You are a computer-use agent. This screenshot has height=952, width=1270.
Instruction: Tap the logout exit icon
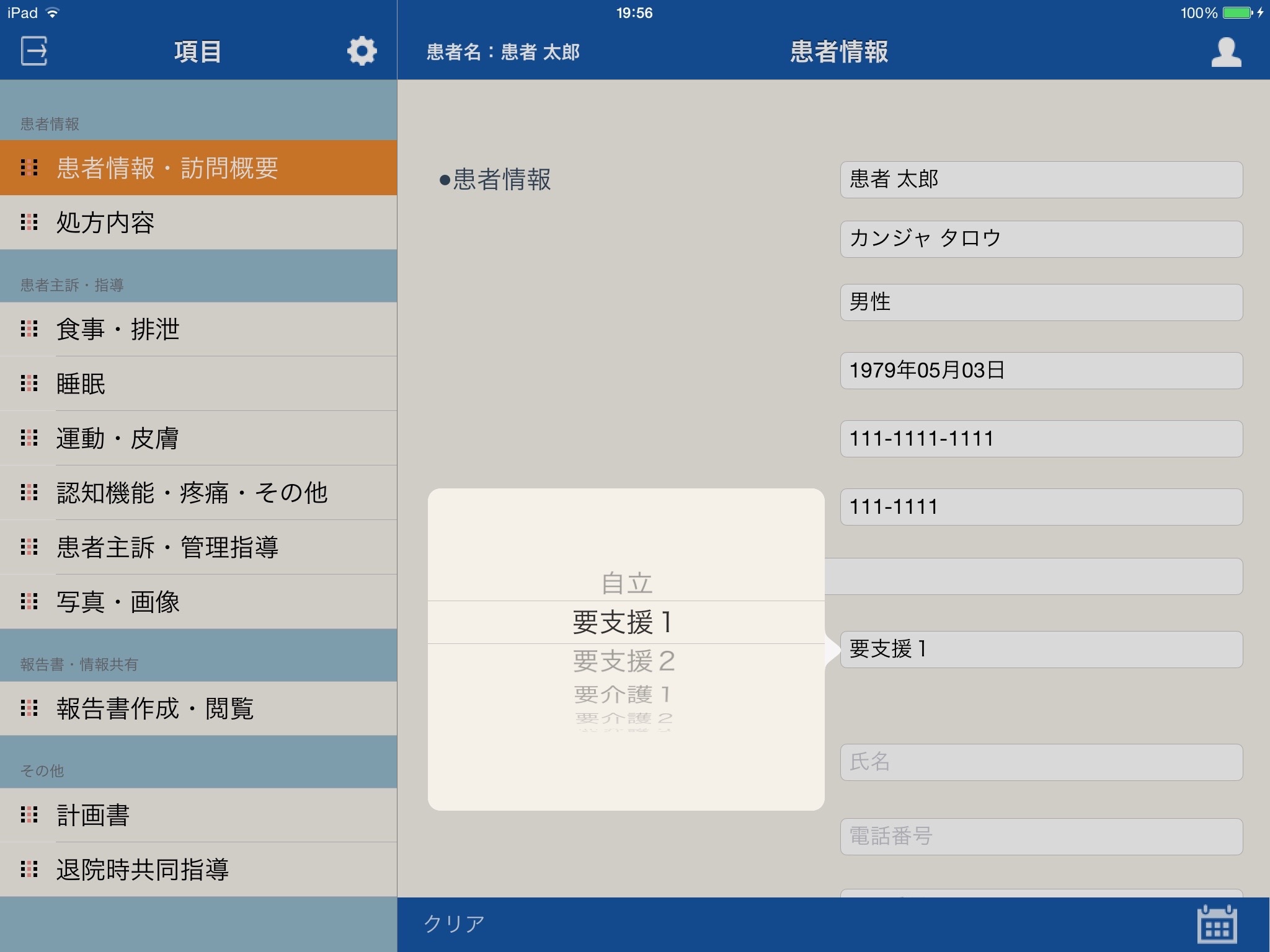click(x=34, y=51)
